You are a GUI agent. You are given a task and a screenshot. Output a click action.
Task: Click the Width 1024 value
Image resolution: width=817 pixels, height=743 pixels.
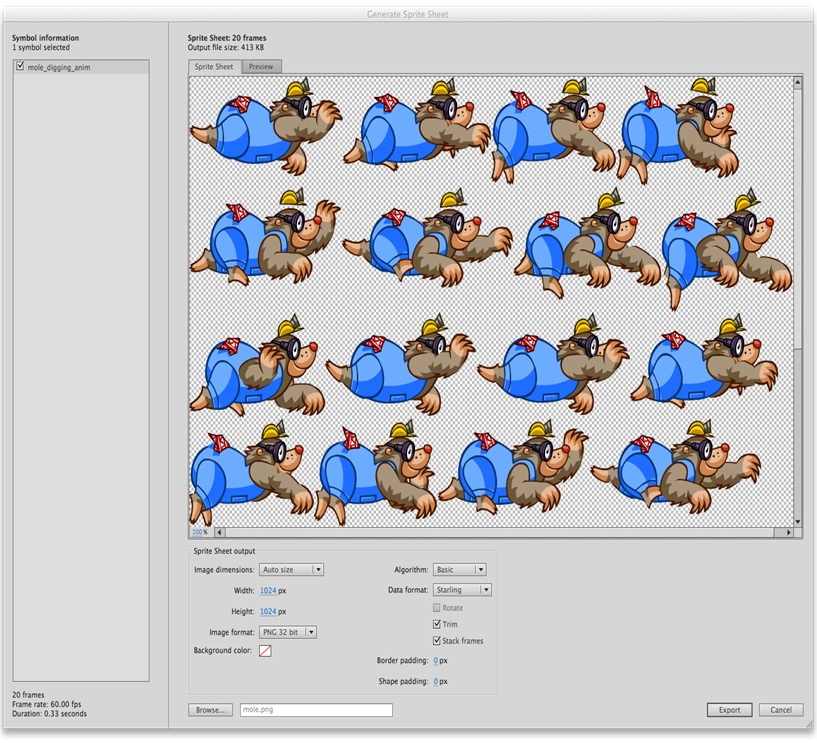click(x=268, y=591)
